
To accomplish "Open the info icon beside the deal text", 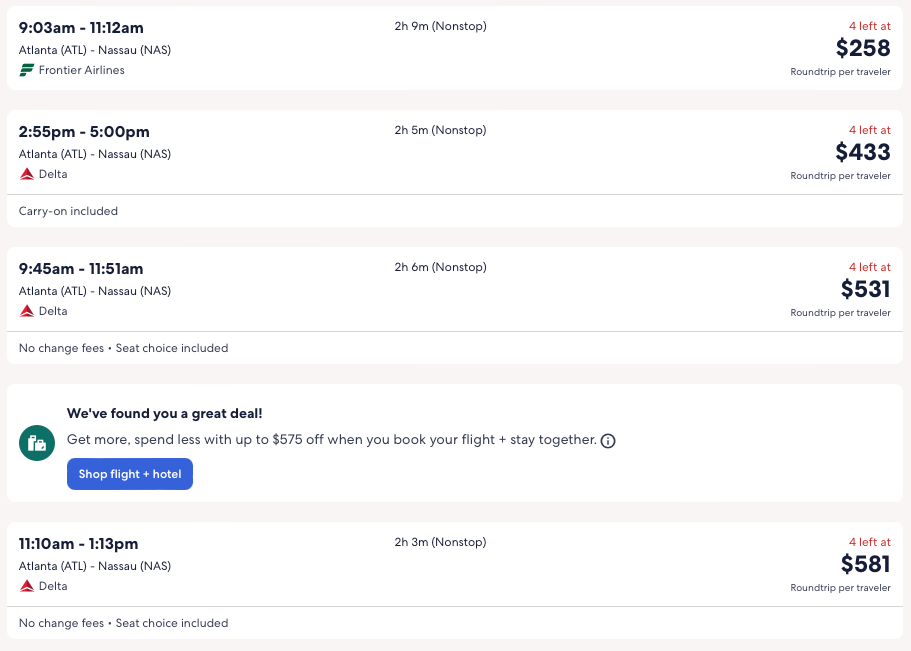I will [608, 441].
